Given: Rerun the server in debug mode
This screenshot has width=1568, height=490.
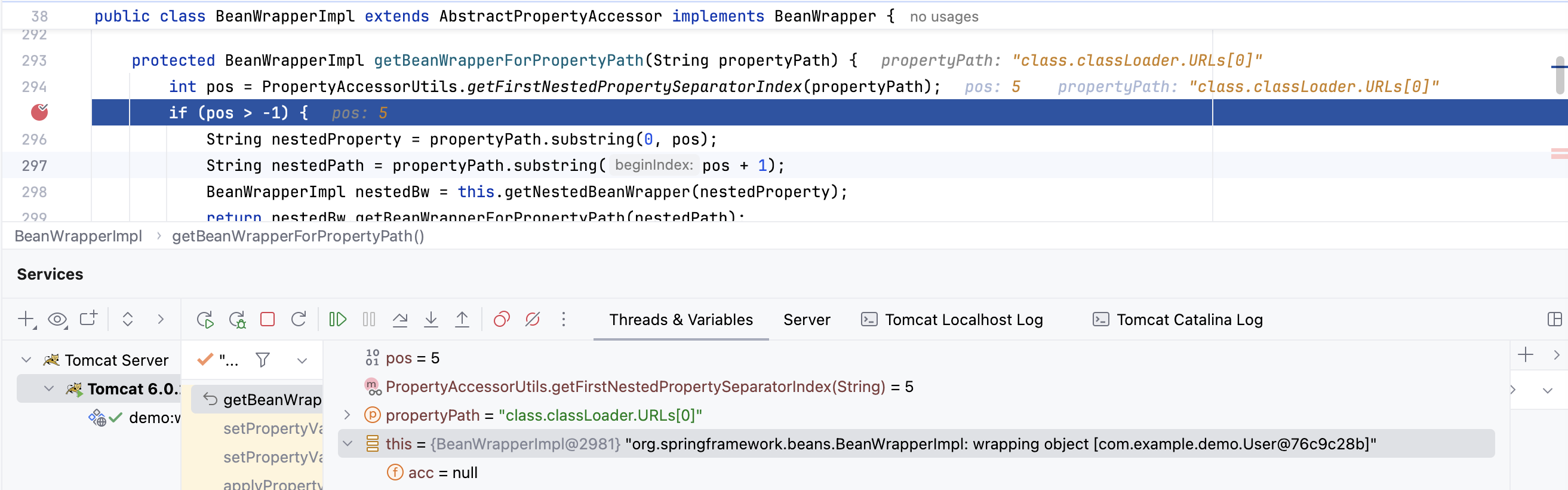Looking at the screenshot, I should pyautogui.click(x=237, y=319).
